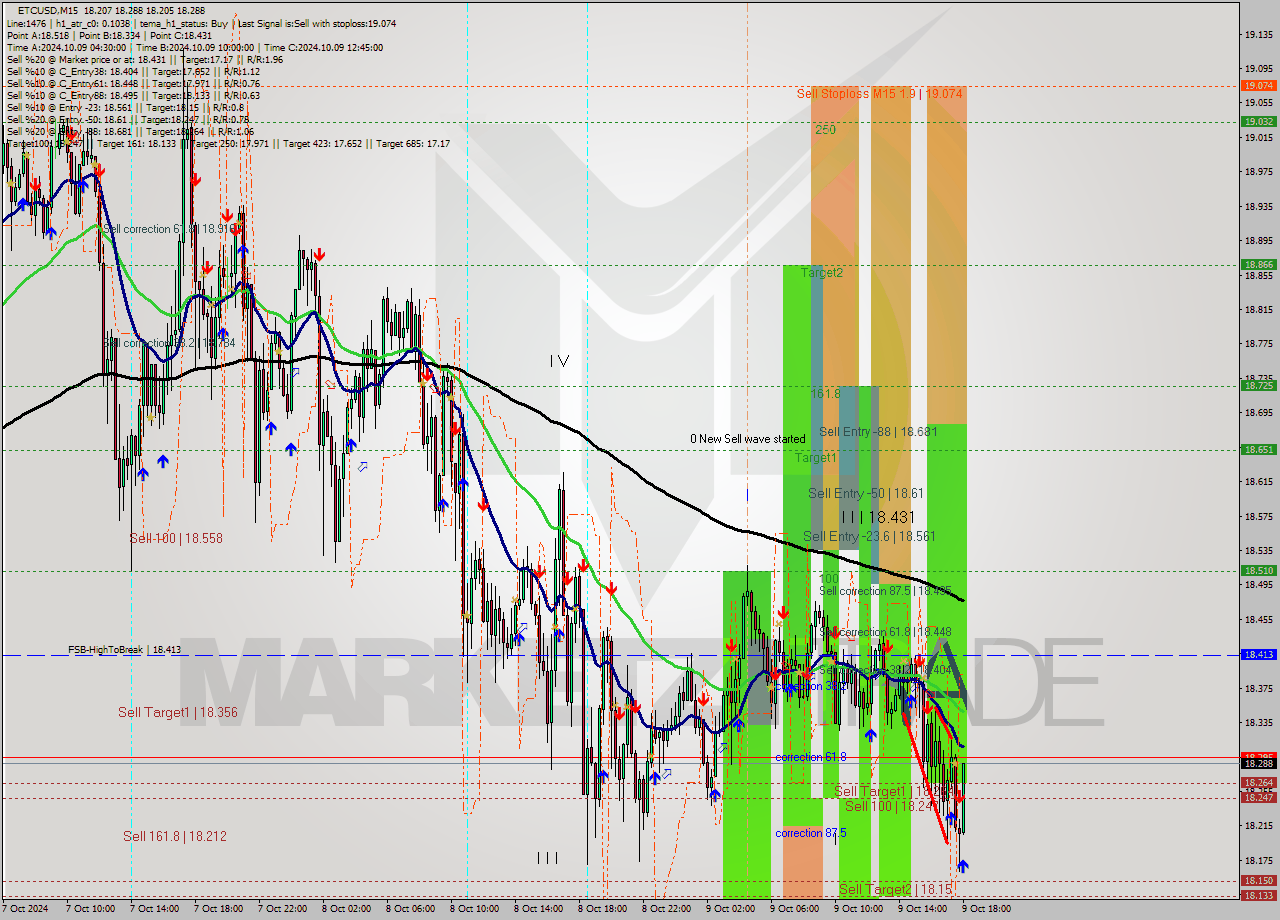Click the 18.215 price scale value
1280x920 pixels.
(x=1258, y=825)
